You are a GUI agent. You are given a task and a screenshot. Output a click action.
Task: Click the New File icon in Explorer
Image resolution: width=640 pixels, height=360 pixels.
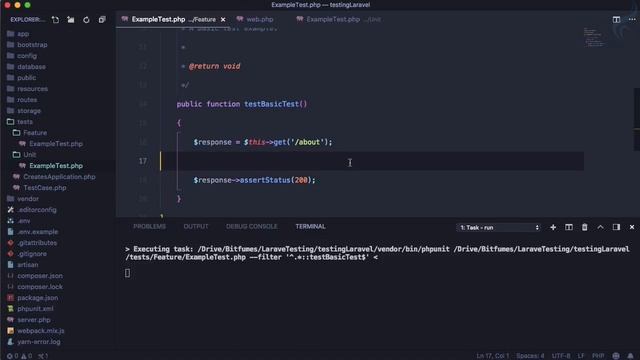point(55,20)
